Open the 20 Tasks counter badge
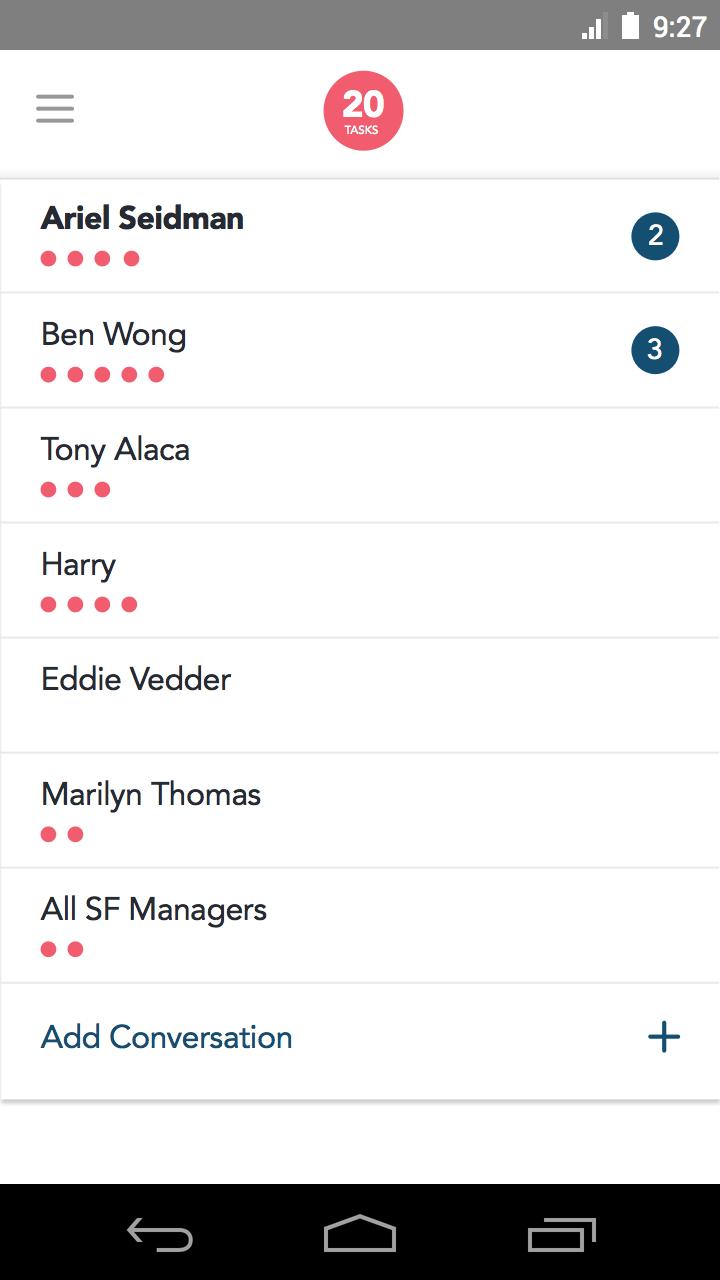Image resolution: width=720 pixels, height=1280 pixels. pyautogui.click(x=363, y=109)
